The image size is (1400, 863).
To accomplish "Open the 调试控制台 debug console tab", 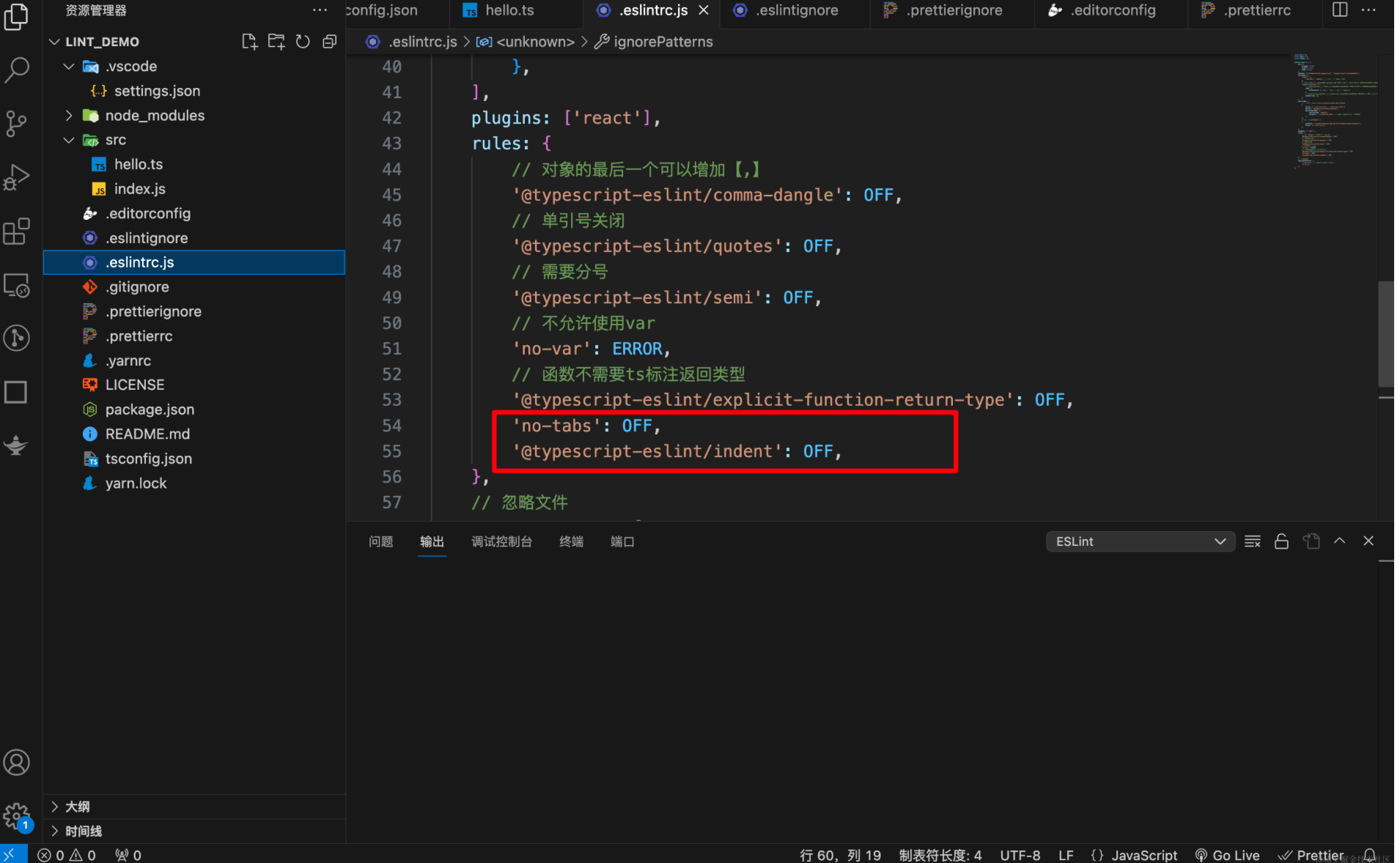I will pos(501,541).
